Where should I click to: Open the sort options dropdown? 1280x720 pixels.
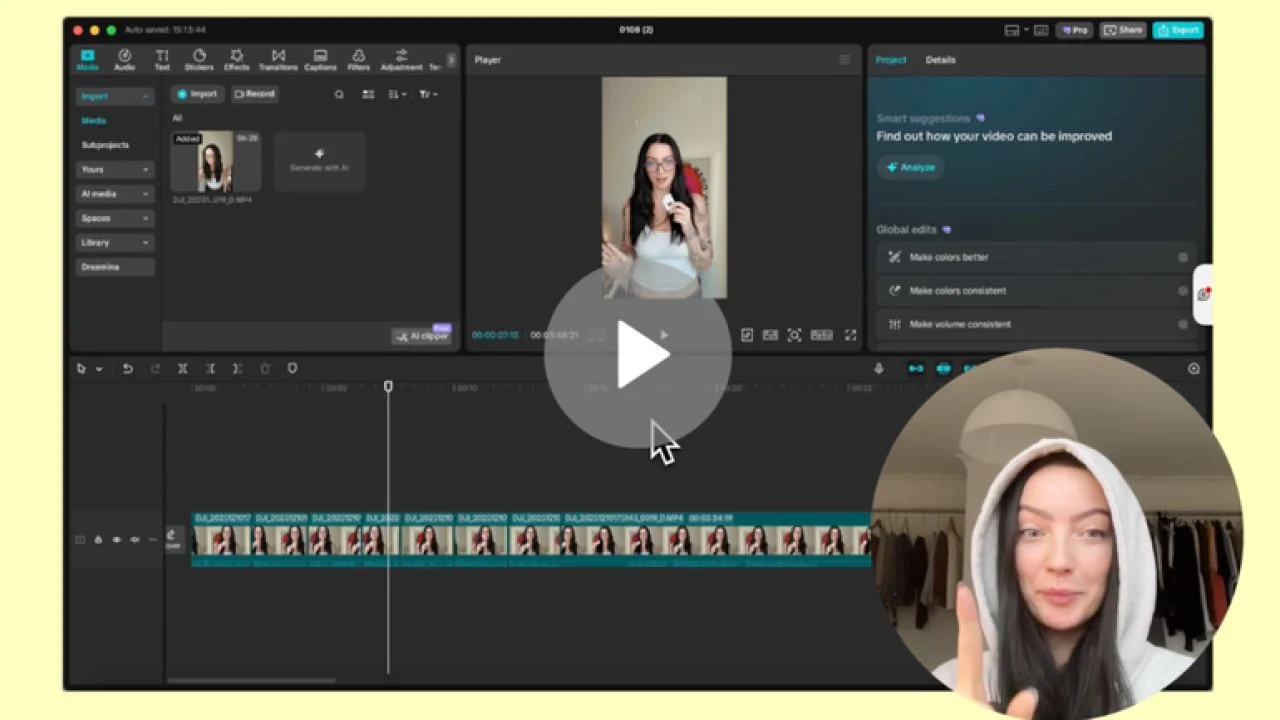[x=397, y=94]
